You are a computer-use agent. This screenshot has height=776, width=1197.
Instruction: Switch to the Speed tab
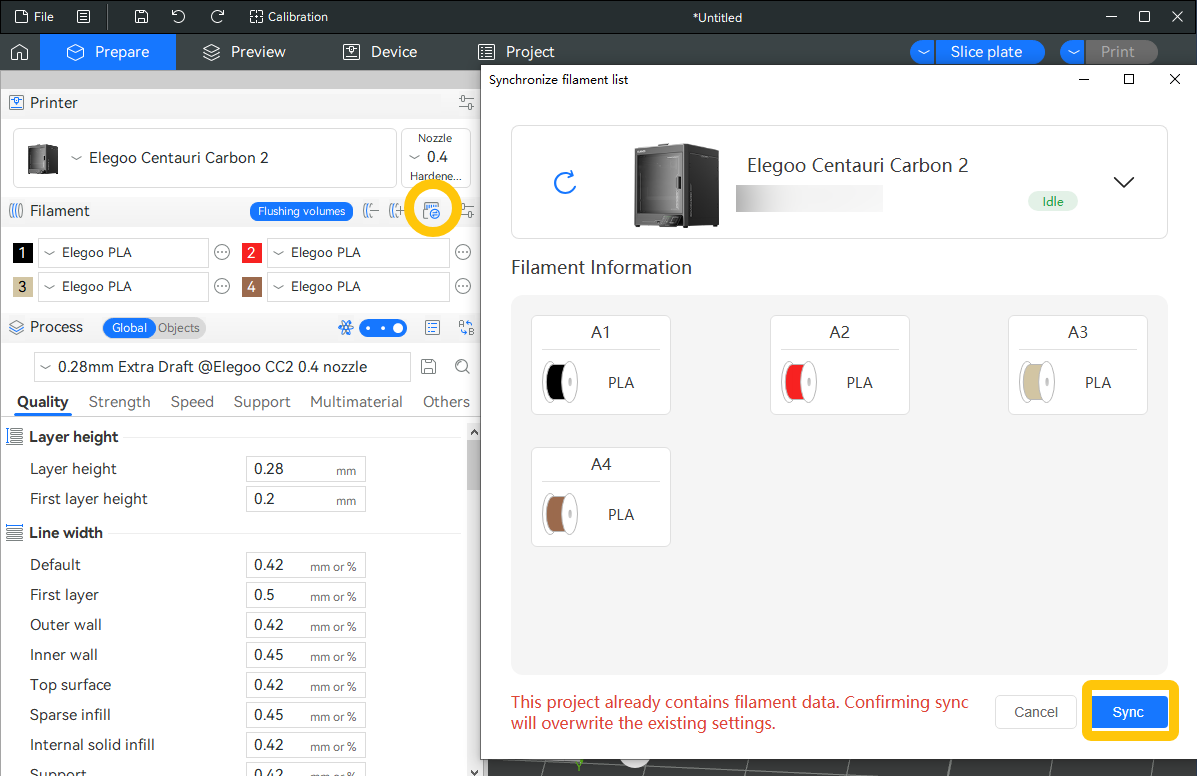tap(192, 402)
